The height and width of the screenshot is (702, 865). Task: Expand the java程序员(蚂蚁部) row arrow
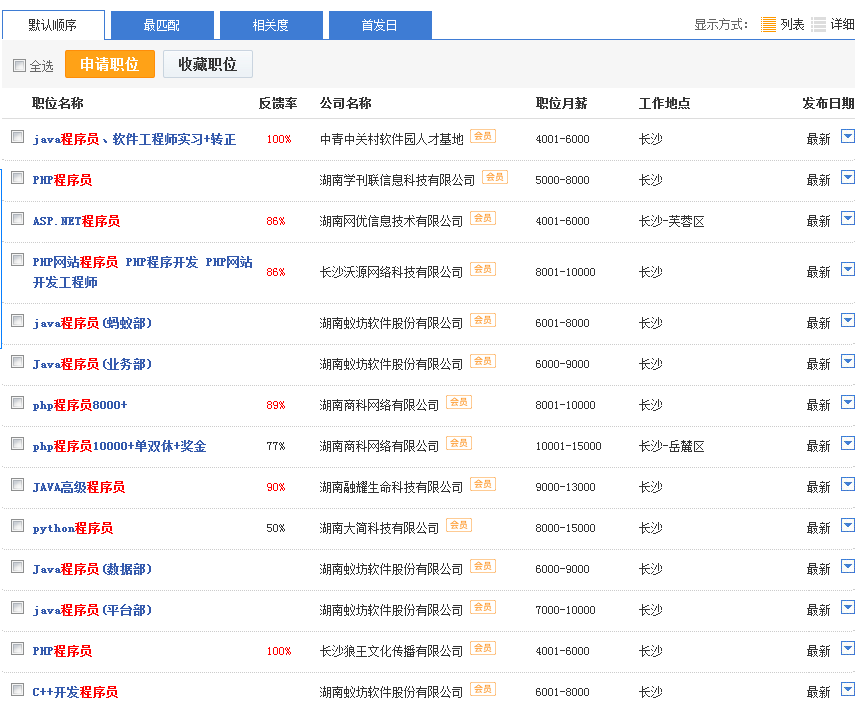coord(848,320)
